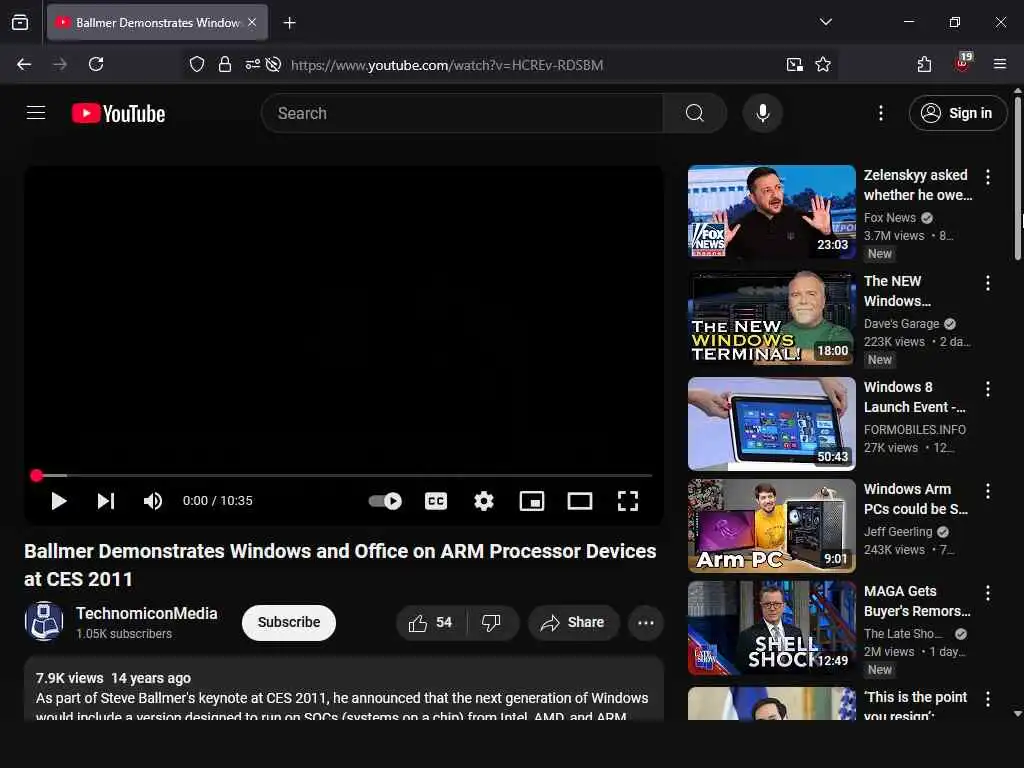Open site permissions icon in the address bar
Viewport: 1024px width, 768px height.
click(x=252, y=64)
